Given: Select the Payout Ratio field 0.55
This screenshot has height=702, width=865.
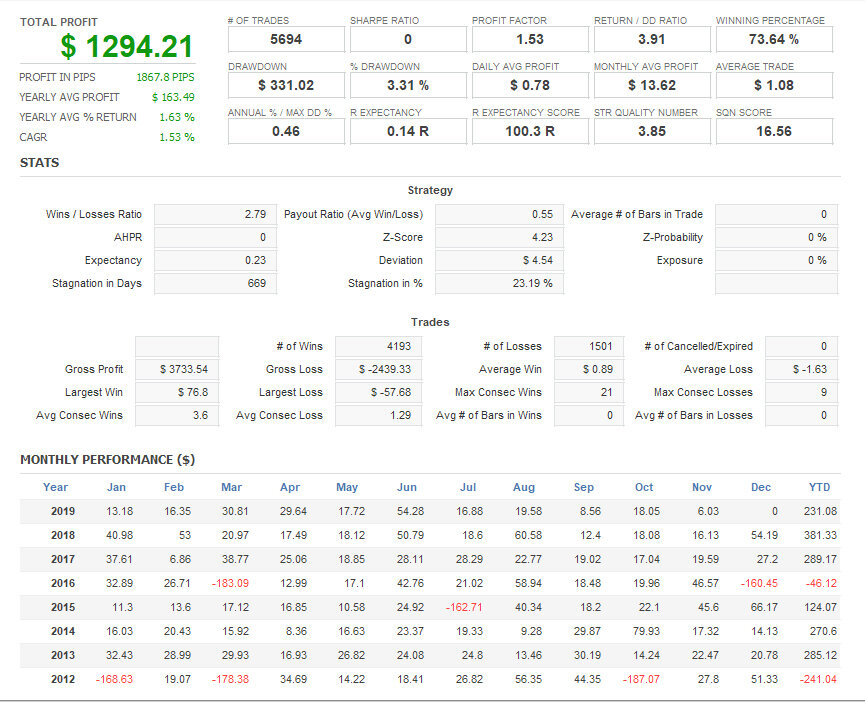Looking at the screenshot, I should (x=499, y=215).
